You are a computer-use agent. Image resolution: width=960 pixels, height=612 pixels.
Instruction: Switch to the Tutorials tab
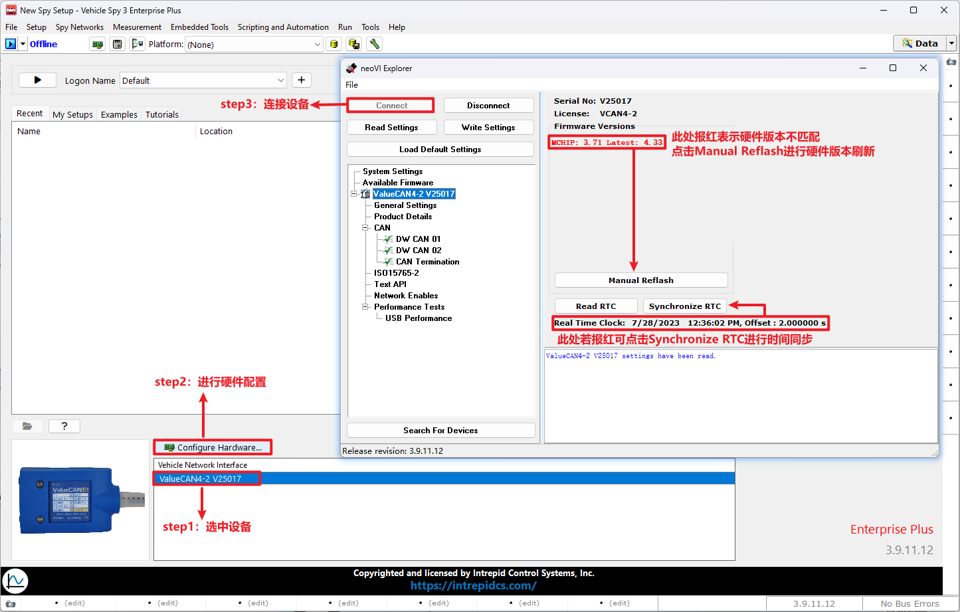(162, 114)
